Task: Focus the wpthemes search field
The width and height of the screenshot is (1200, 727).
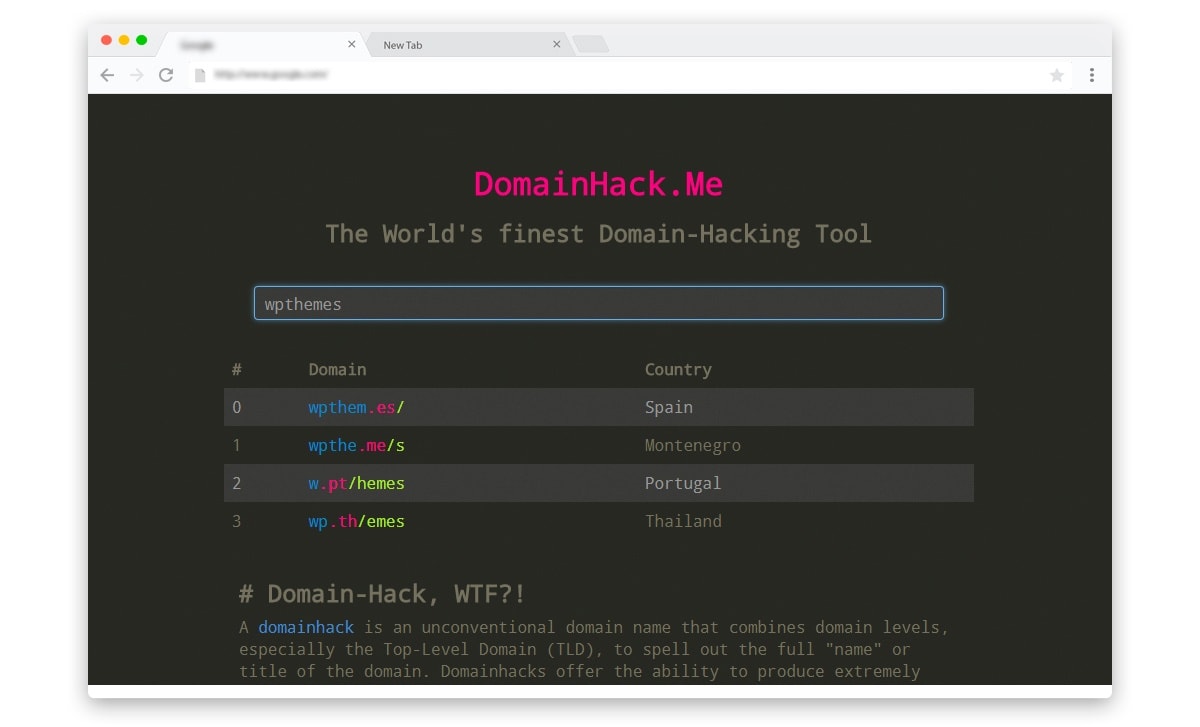Action: (x=598, y=303)
